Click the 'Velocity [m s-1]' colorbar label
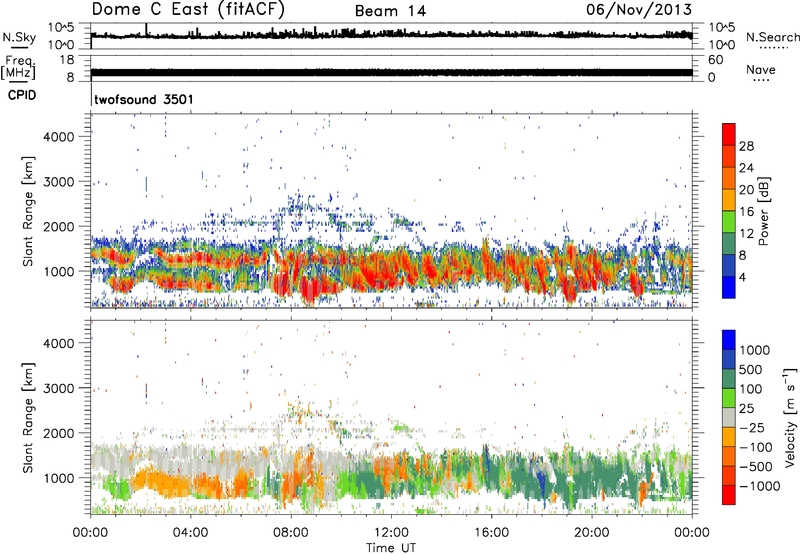Image resolution: width=800 pixels, height=554 pixels. coord(790,417)
